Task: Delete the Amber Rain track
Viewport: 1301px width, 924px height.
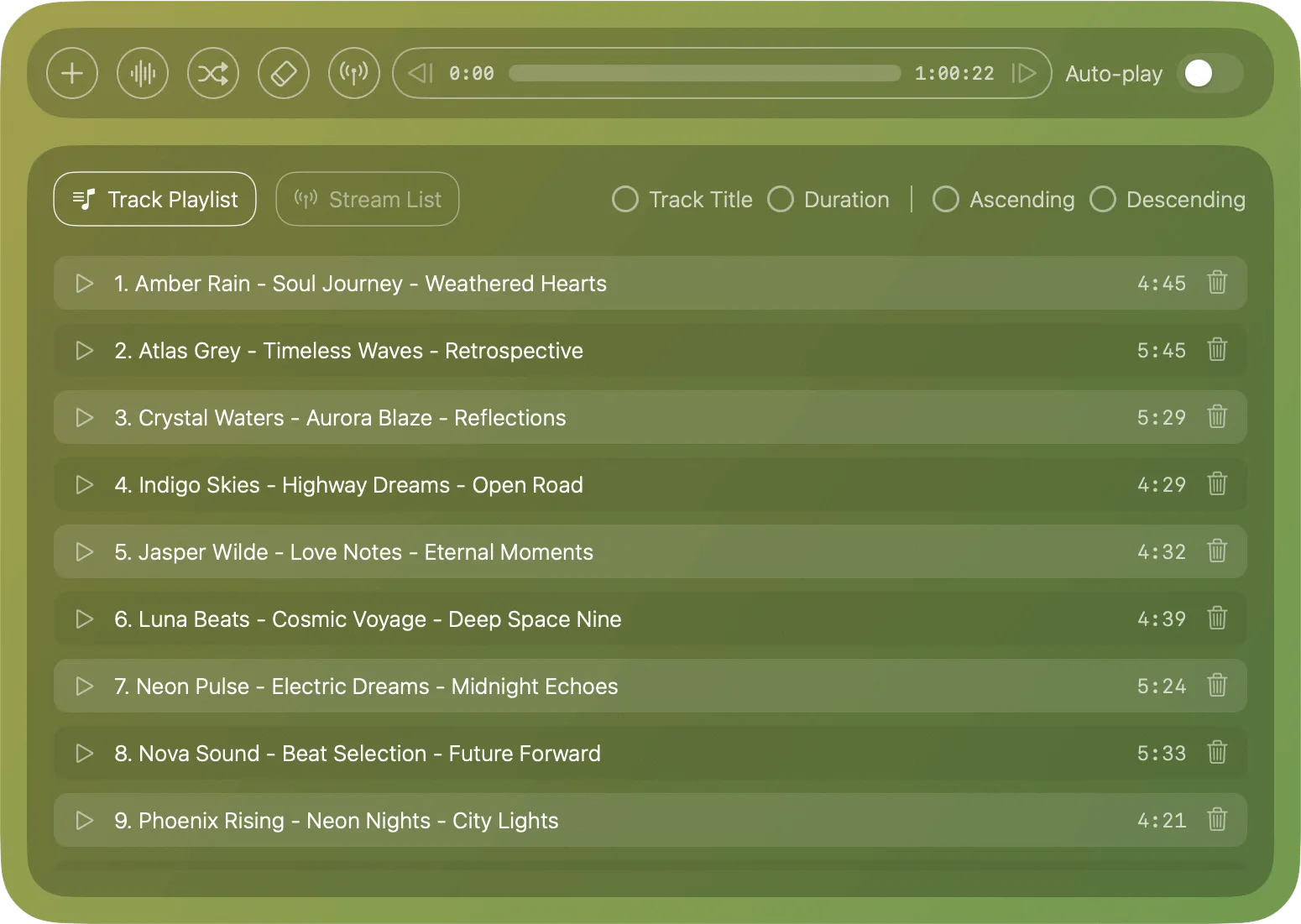Action: (x=1217, y=283)
